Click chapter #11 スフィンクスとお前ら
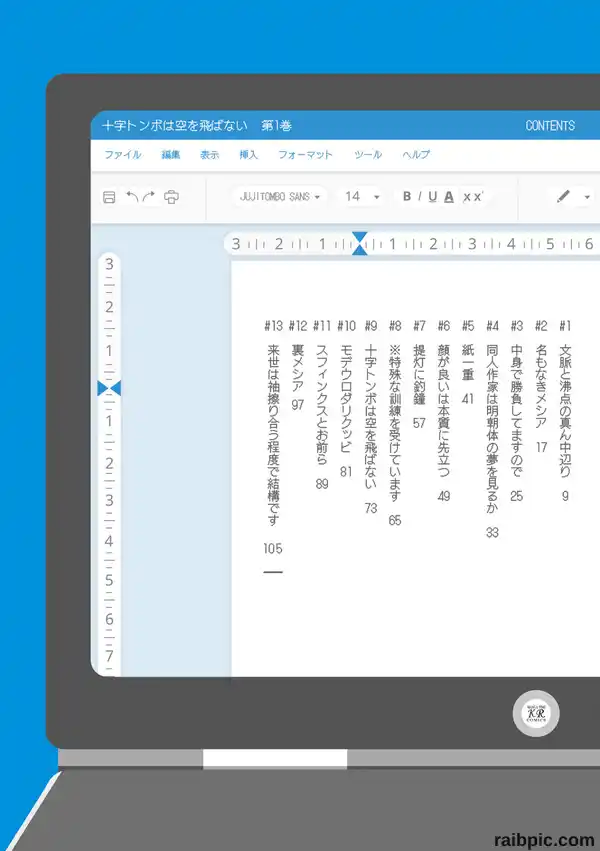 (x=322, y=404)
